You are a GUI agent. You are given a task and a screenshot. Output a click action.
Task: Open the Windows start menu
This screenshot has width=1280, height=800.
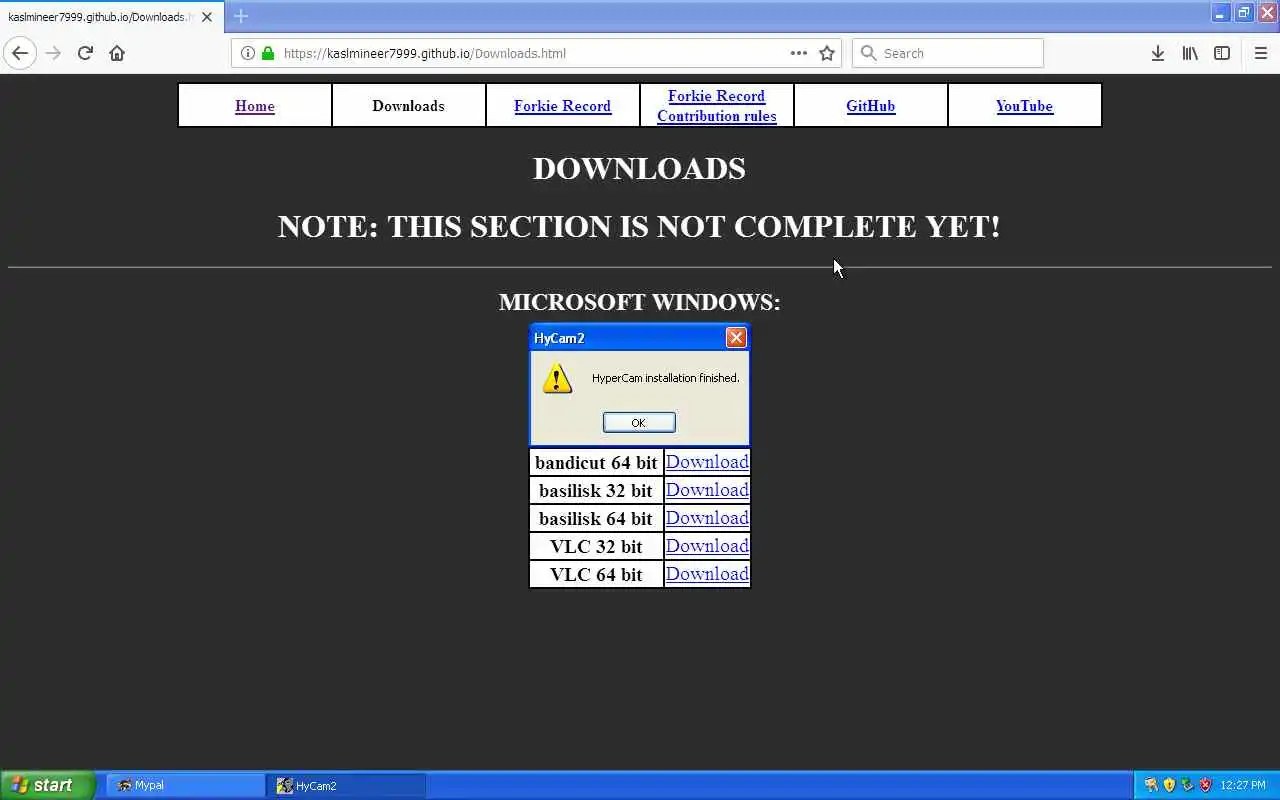tap(47, 785)
